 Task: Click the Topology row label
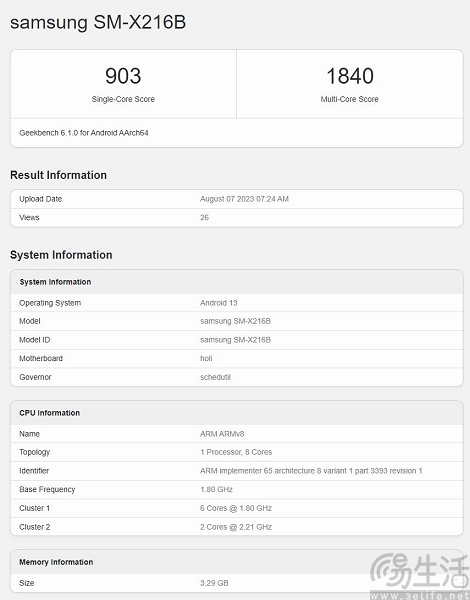pyautogui.click(x=35, y=452)
